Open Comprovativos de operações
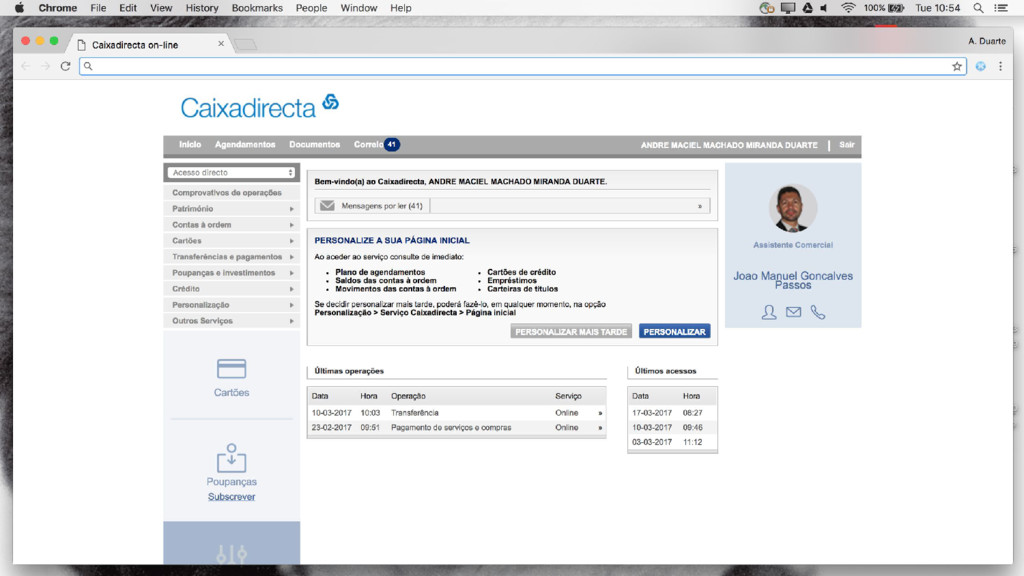This screenshot has width=1024, height=576. tap(231, 193)
